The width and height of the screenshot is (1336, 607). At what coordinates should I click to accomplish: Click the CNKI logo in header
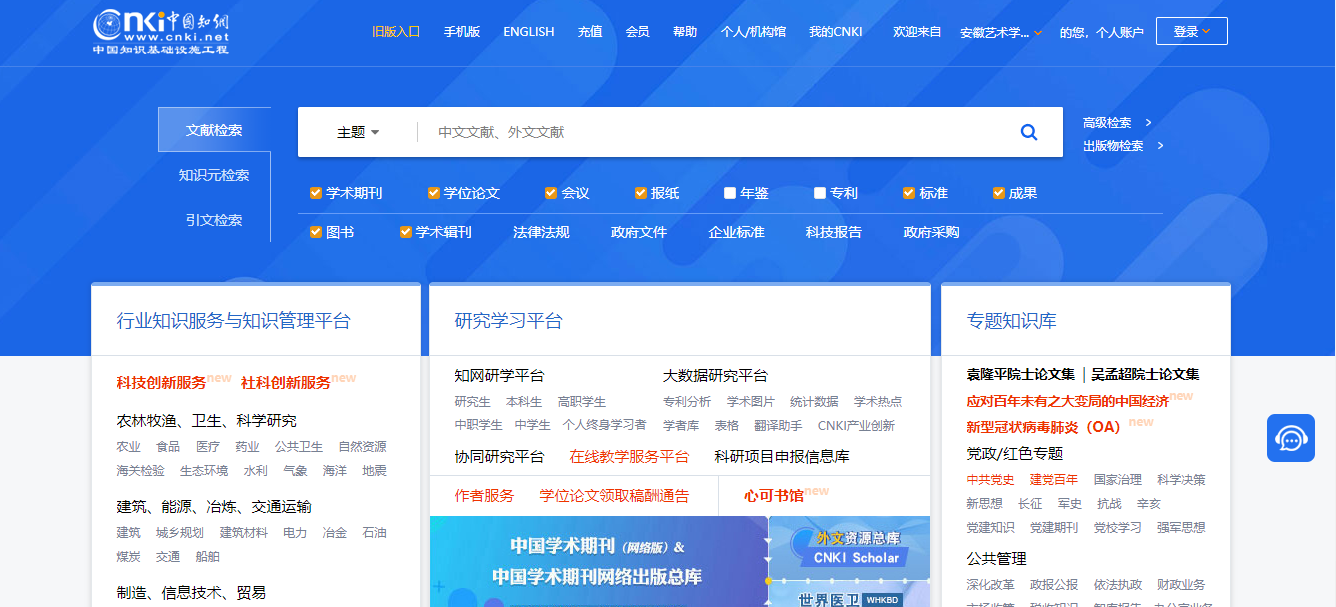pyautogui.click(x=161, y=31)
